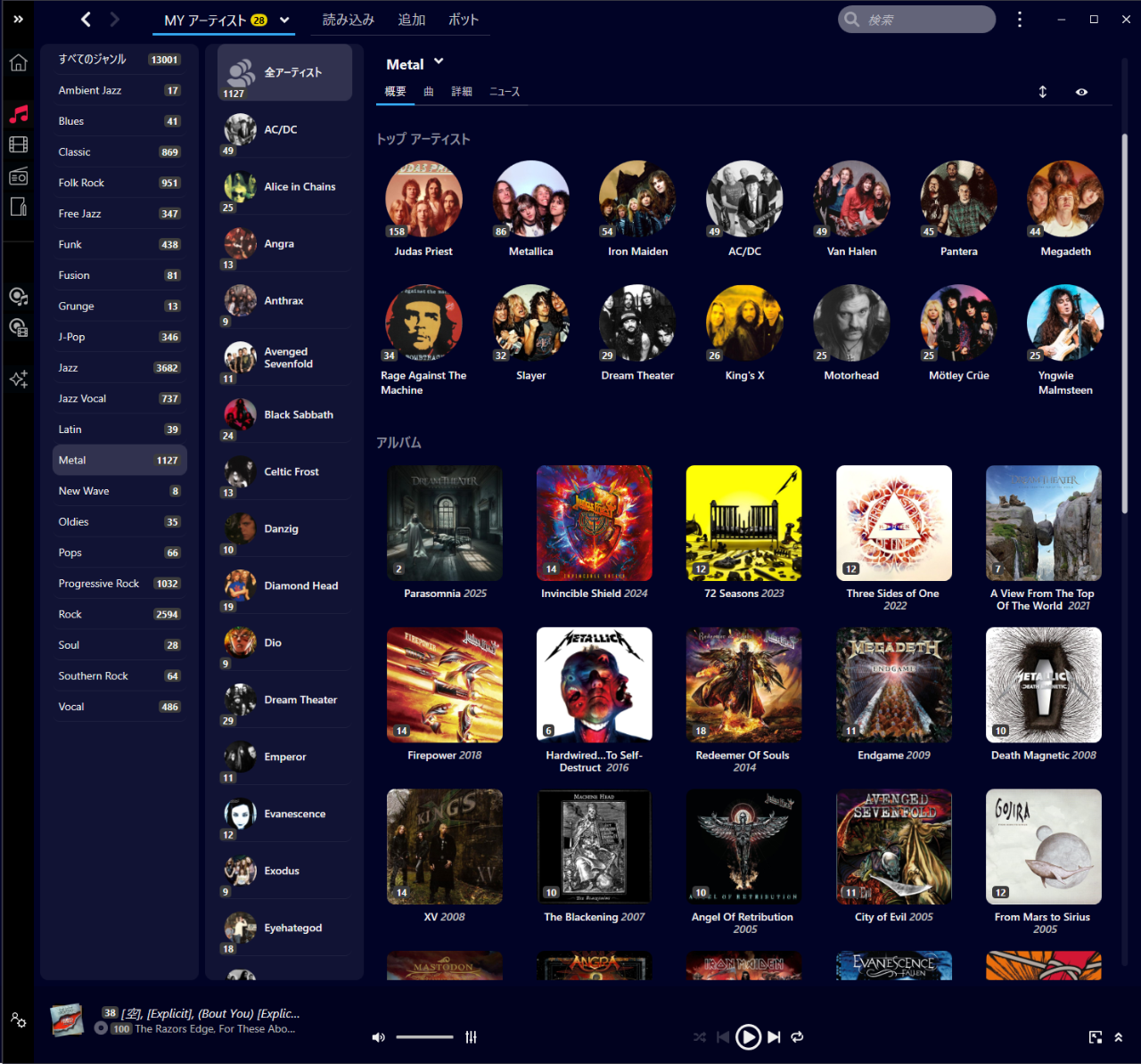Click the sort order arrows icon

pos(1043,92)
